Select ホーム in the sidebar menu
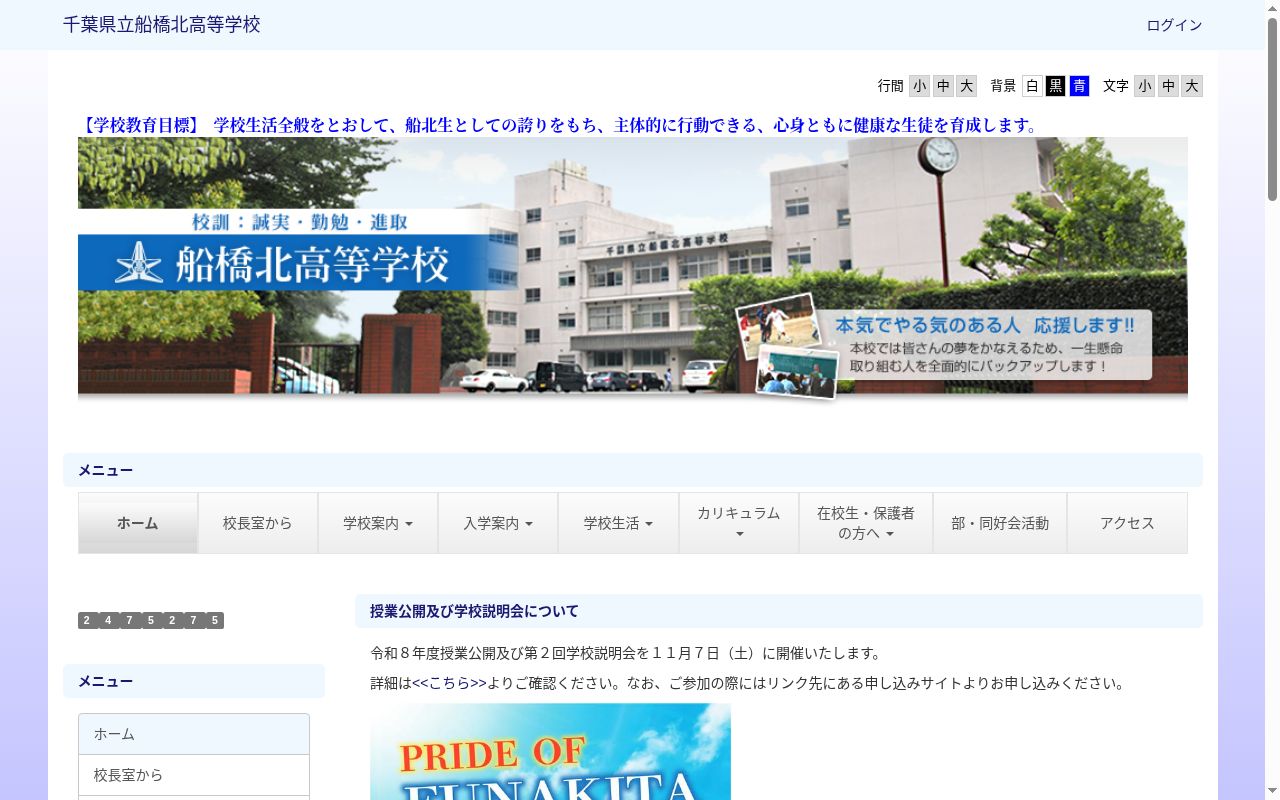Viewport: 1280px width, 800px height. coord(194,734)
